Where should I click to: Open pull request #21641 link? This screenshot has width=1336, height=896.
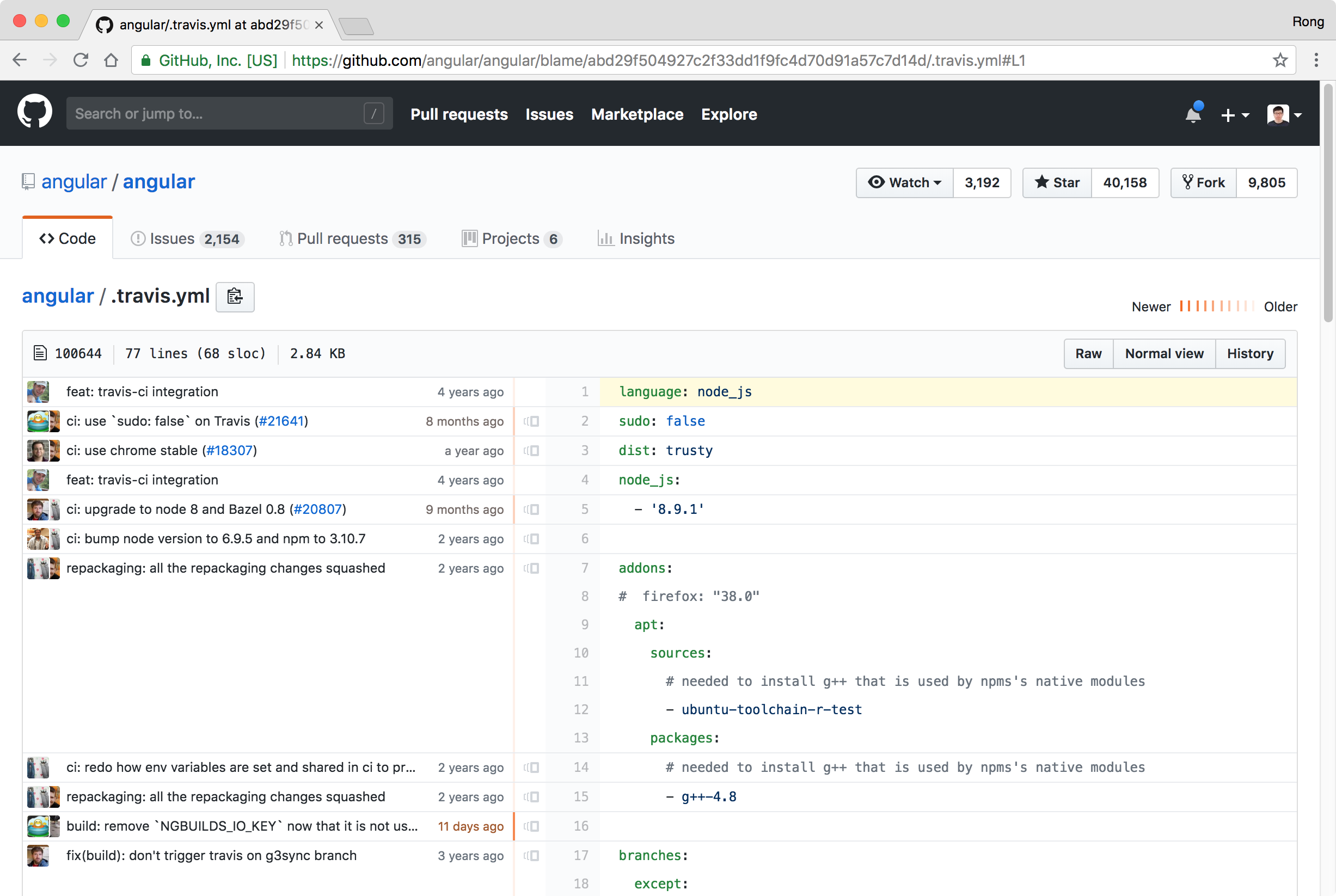pyautogui.click(x=281, y=421)
